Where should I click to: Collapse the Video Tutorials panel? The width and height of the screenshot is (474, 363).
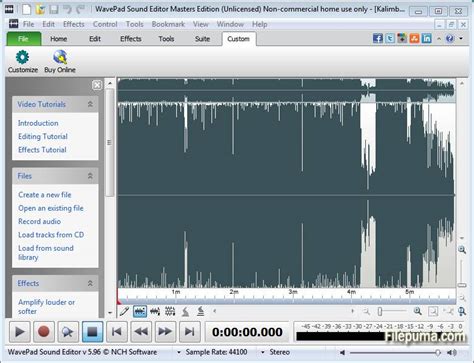[90, 104]
